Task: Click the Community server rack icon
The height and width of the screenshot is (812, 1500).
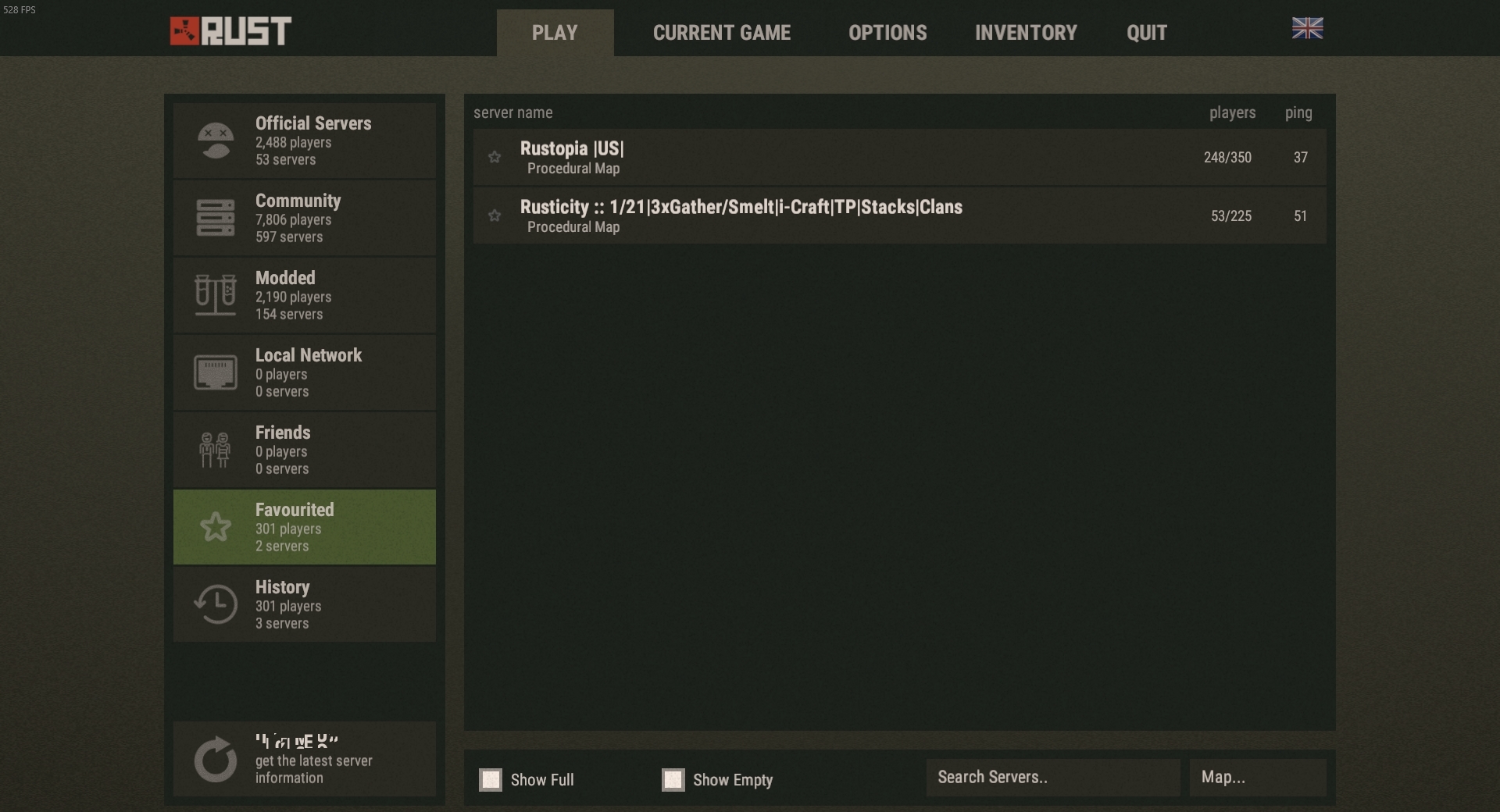Action: pyautogui.click(x=216, y=218)
